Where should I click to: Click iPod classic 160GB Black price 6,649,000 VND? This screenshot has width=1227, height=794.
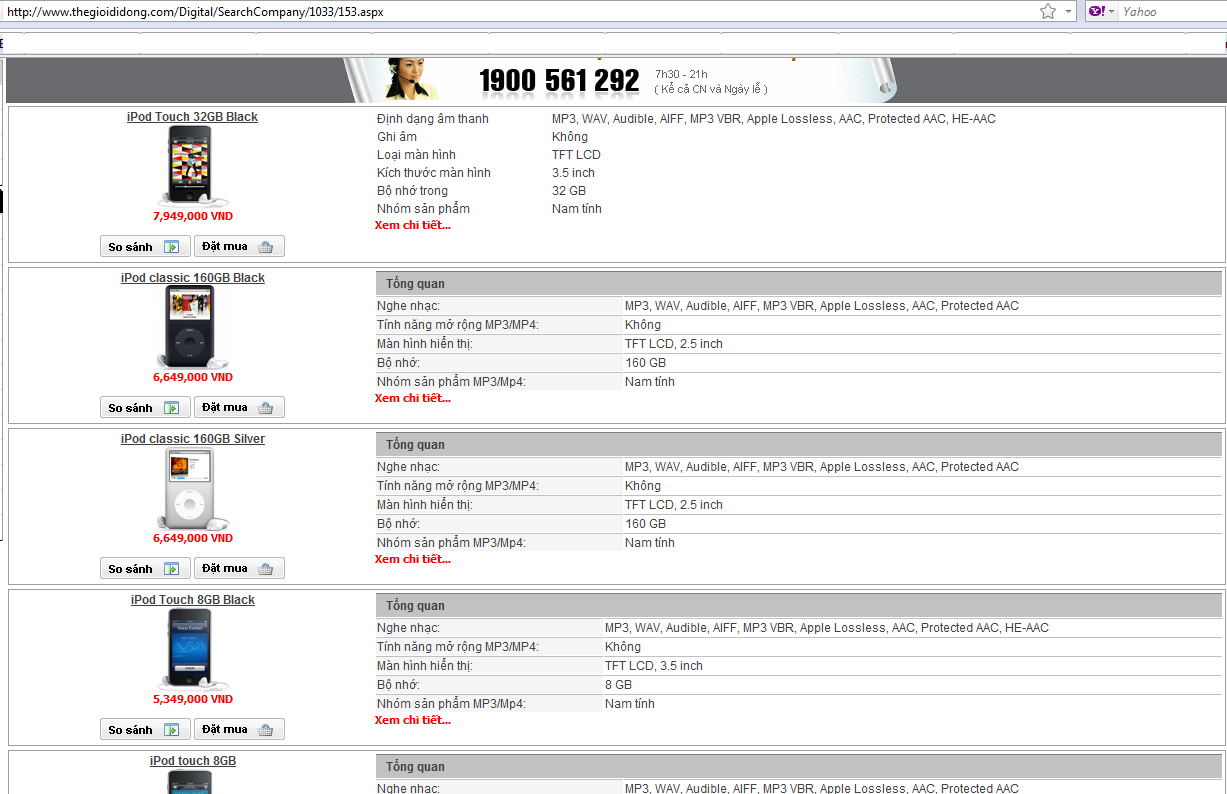coord(193,377)
